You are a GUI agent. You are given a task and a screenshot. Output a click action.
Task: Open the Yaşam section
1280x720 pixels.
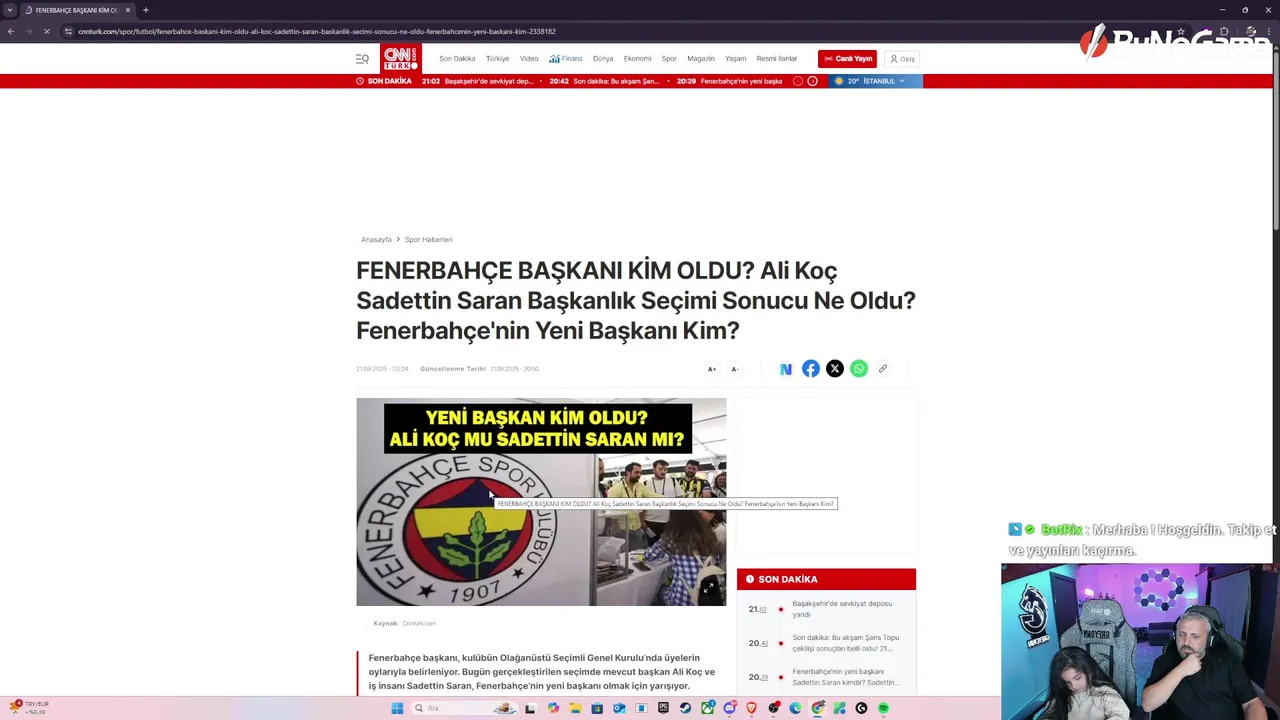point(736,59)
